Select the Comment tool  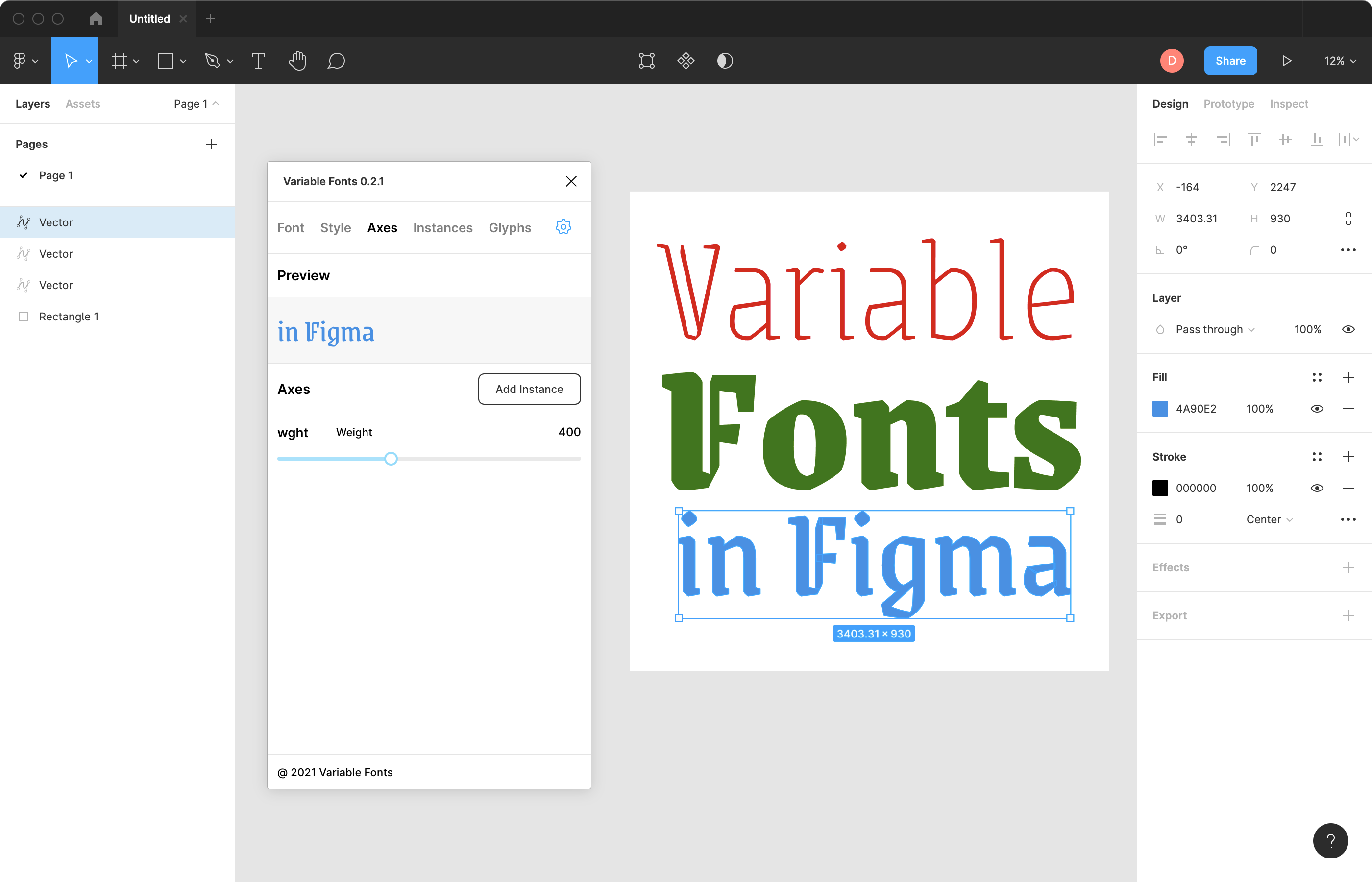pos(336,61)
